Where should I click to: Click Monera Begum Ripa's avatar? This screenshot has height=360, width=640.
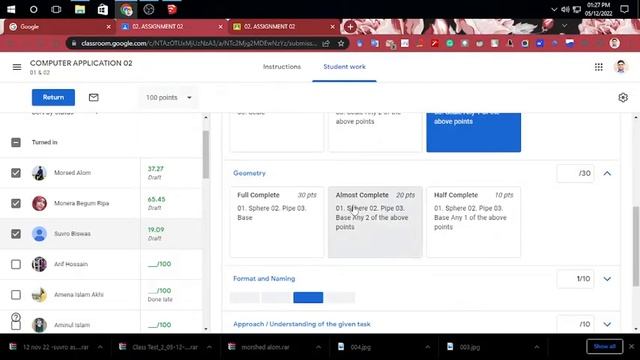coord(39,203)
